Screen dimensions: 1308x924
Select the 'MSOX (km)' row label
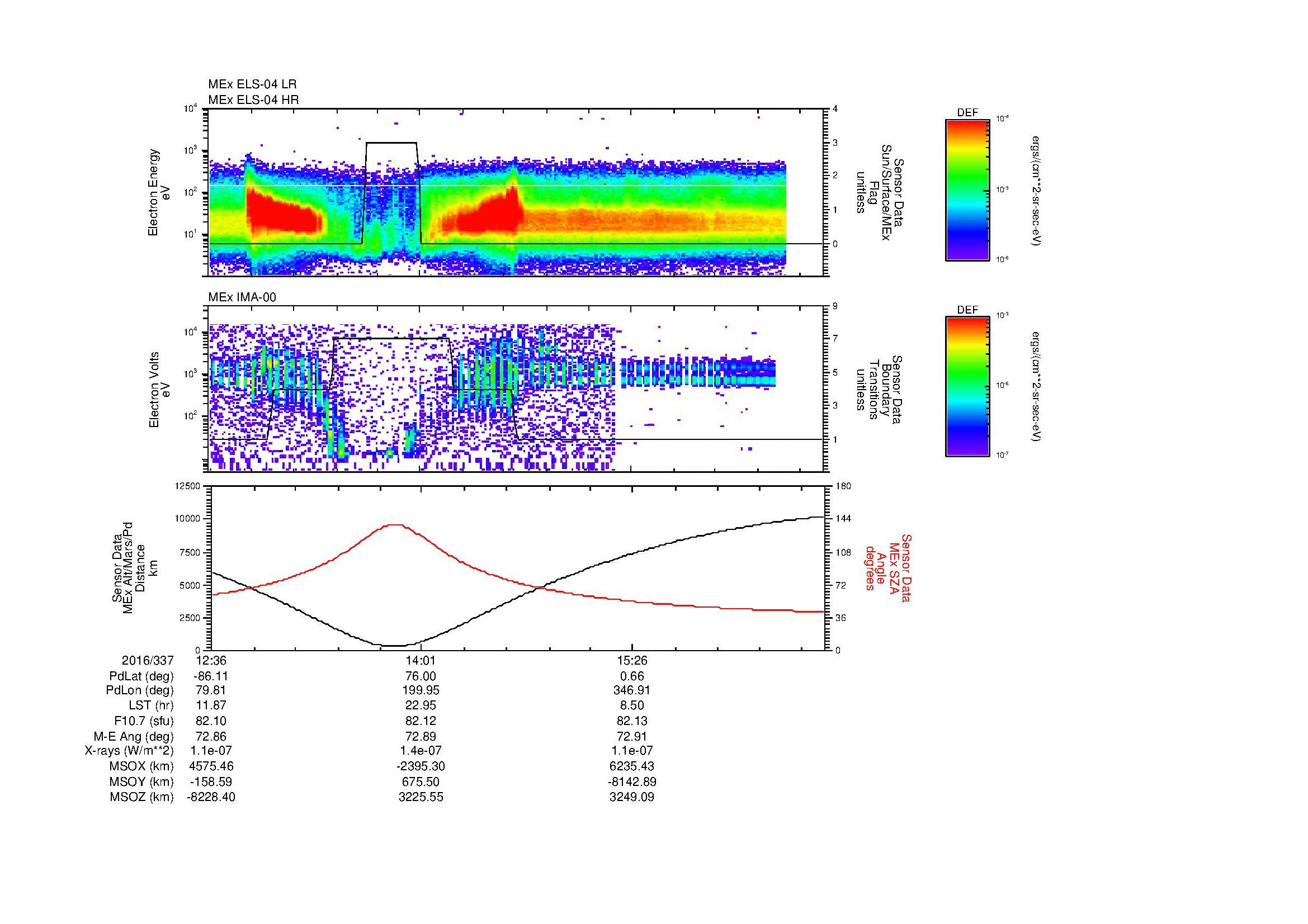141,766
